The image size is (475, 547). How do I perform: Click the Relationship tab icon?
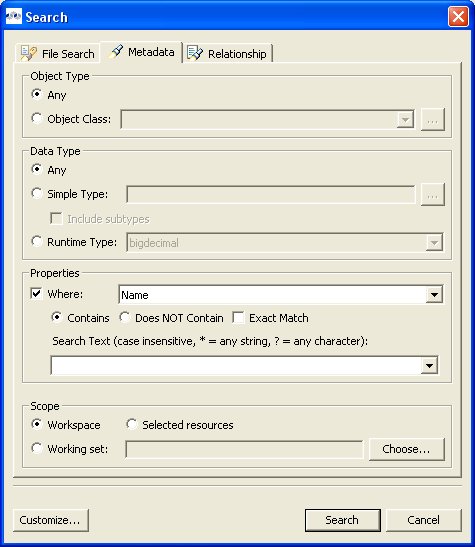click(x=195, y=53)
